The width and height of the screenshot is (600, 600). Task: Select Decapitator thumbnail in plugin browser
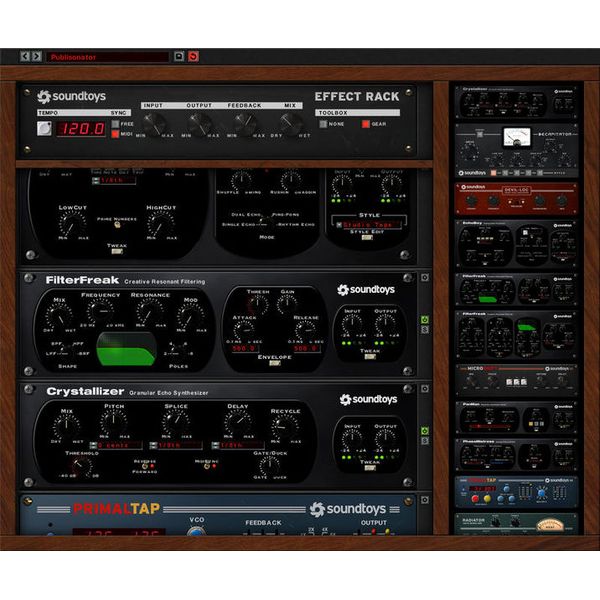tap(517, 151)
